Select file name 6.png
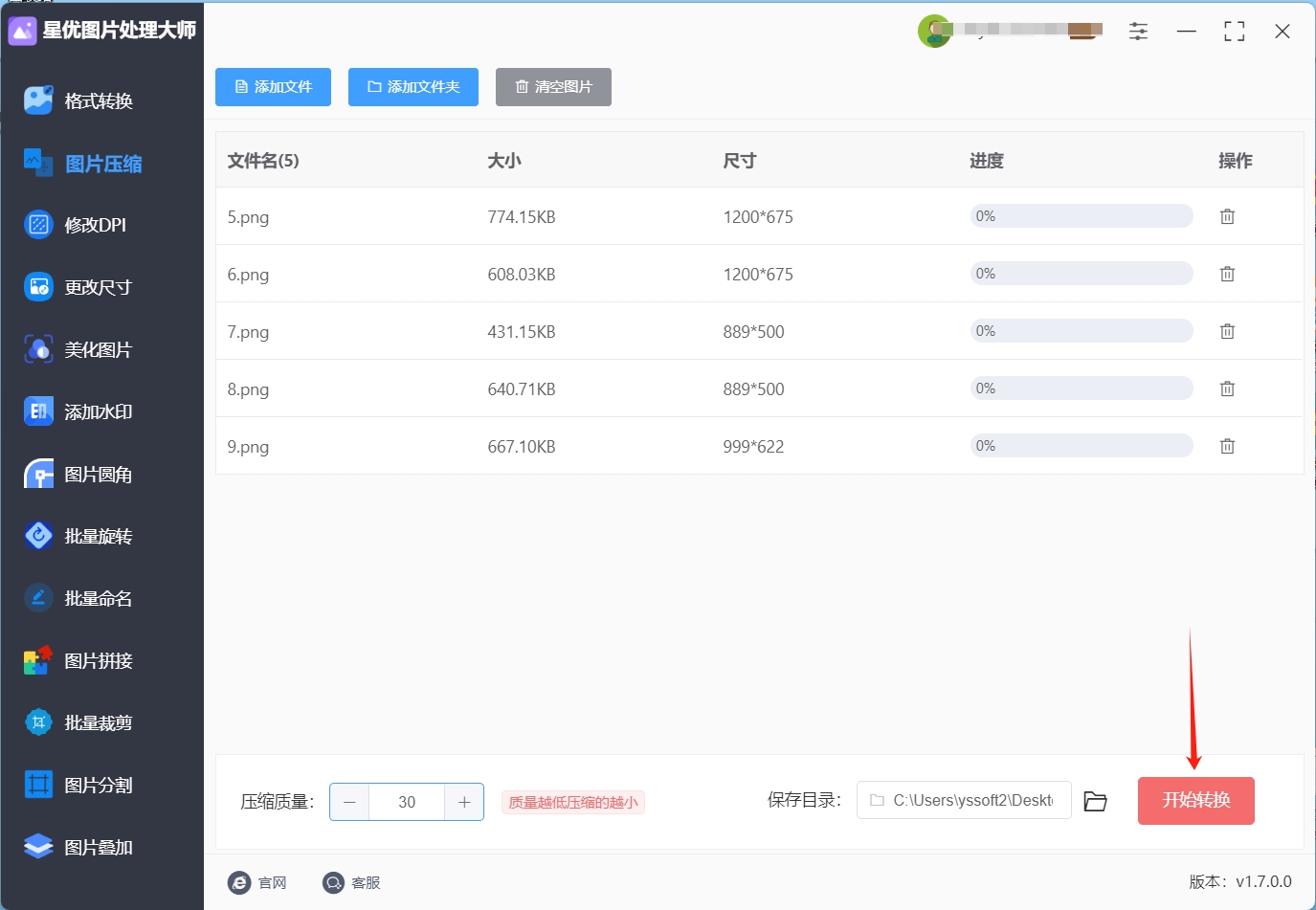The height and width of the screenshot is (910, 1316). pyautogui.click(x=248, y=275)
